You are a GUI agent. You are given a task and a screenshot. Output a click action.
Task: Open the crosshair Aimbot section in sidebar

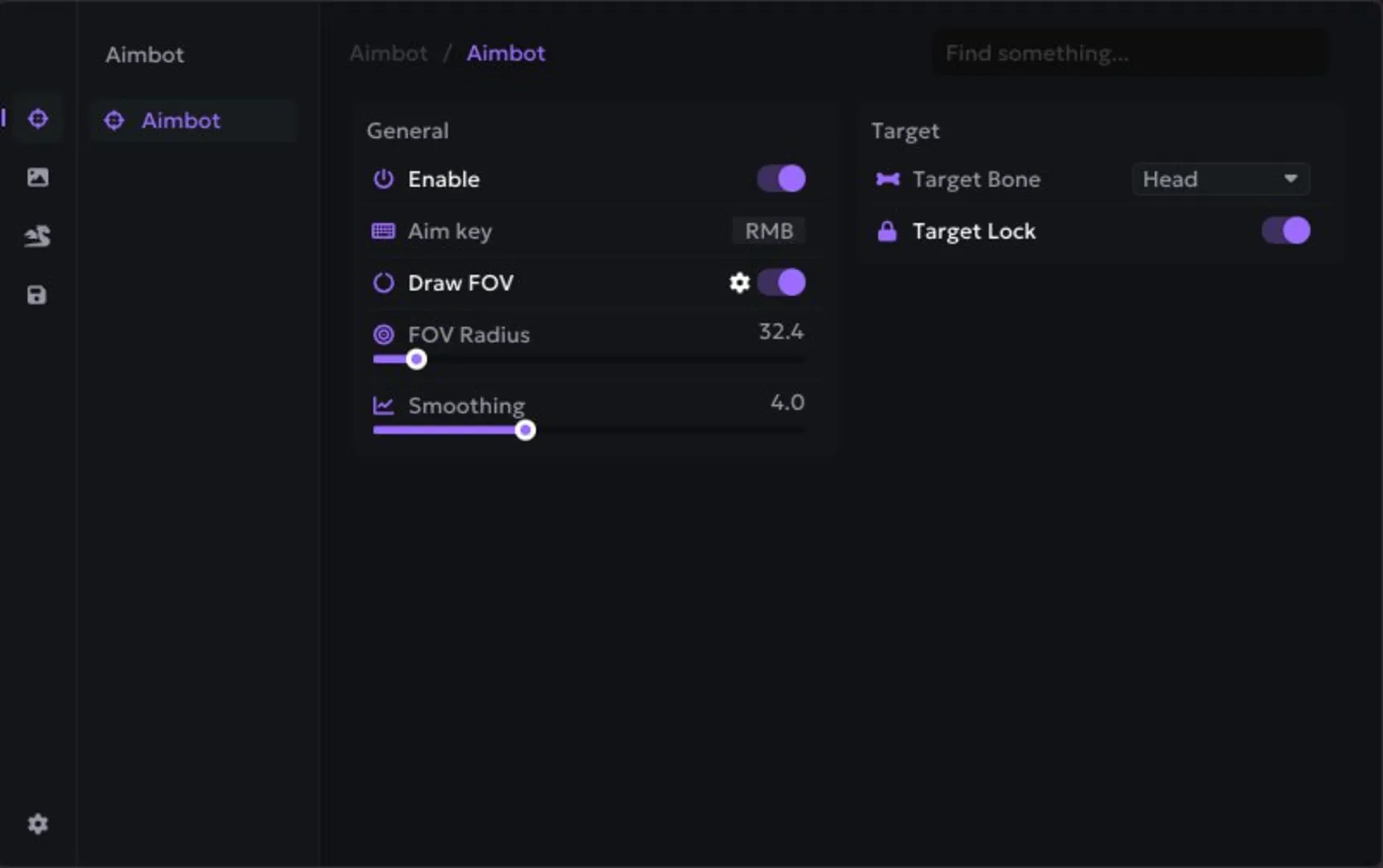(38, 119)
